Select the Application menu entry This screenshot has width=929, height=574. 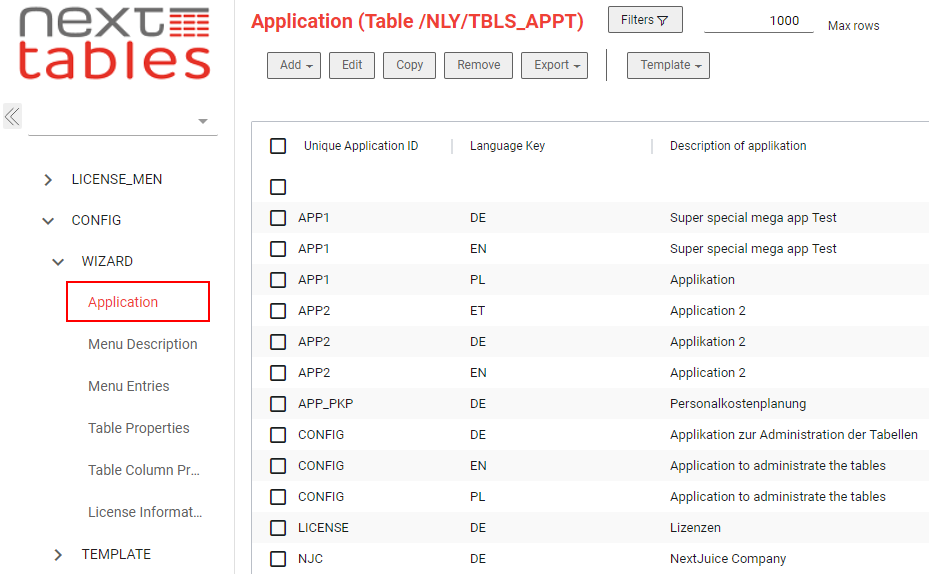tap(138, 302)
